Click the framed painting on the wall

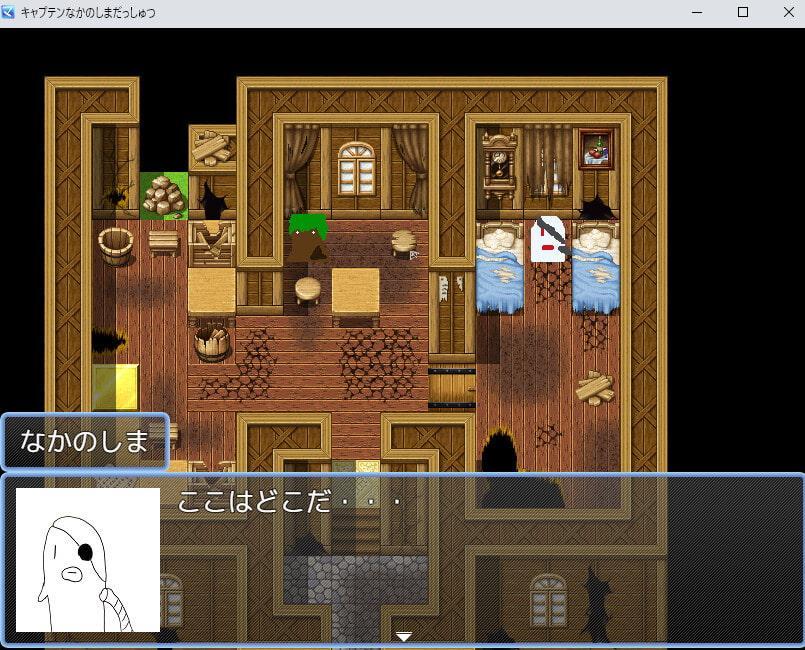click(595, 150)
